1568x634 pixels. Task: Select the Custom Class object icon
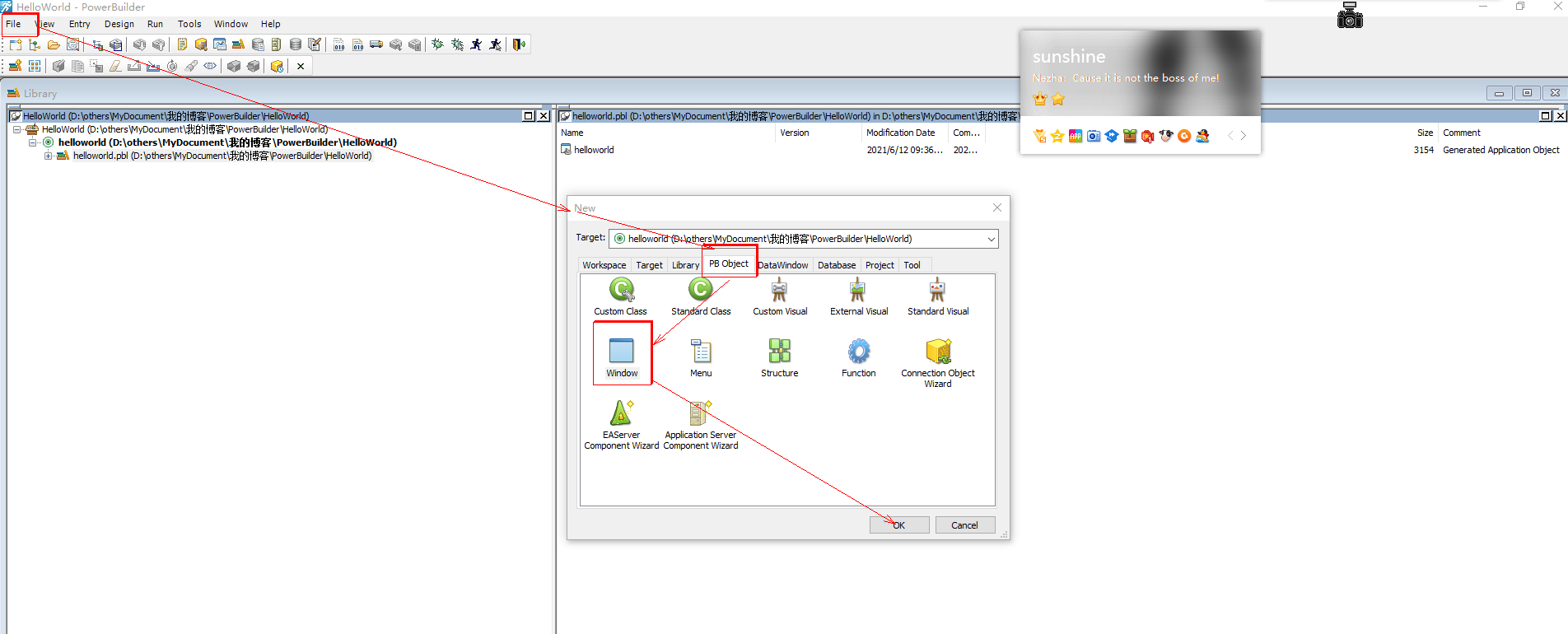point(621,290)
